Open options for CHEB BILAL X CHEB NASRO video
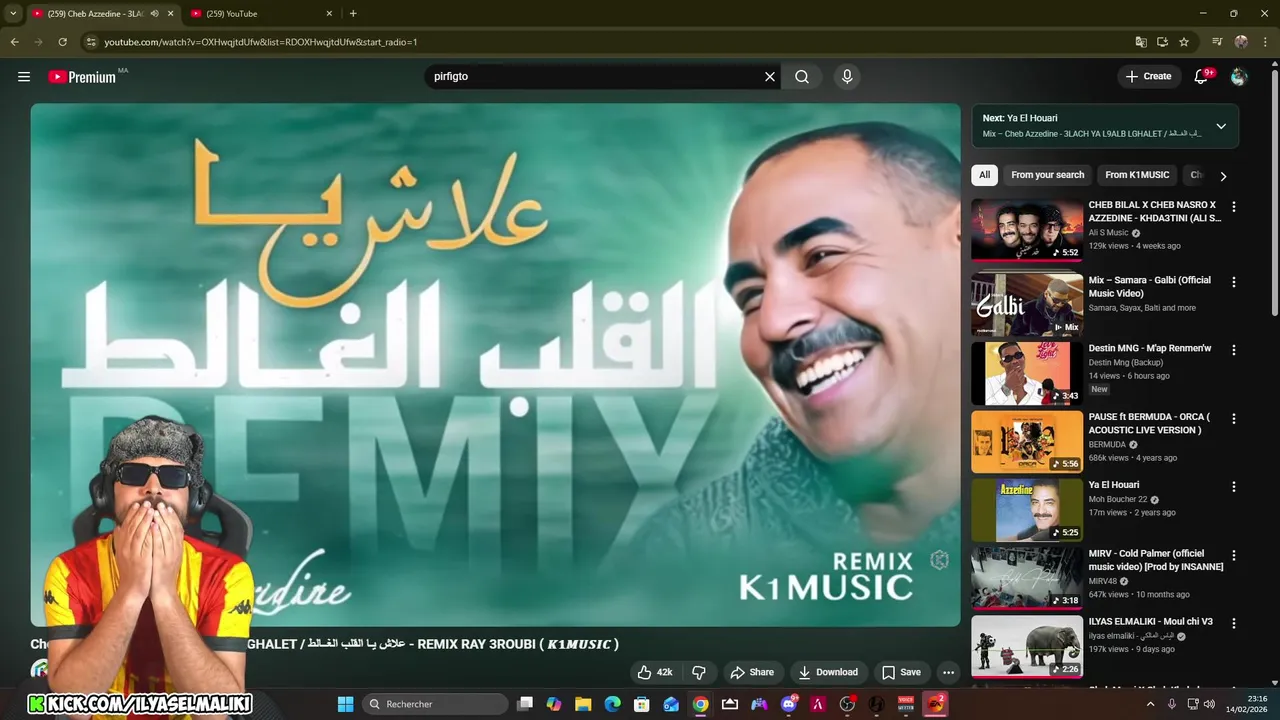 pos(1233,207)
